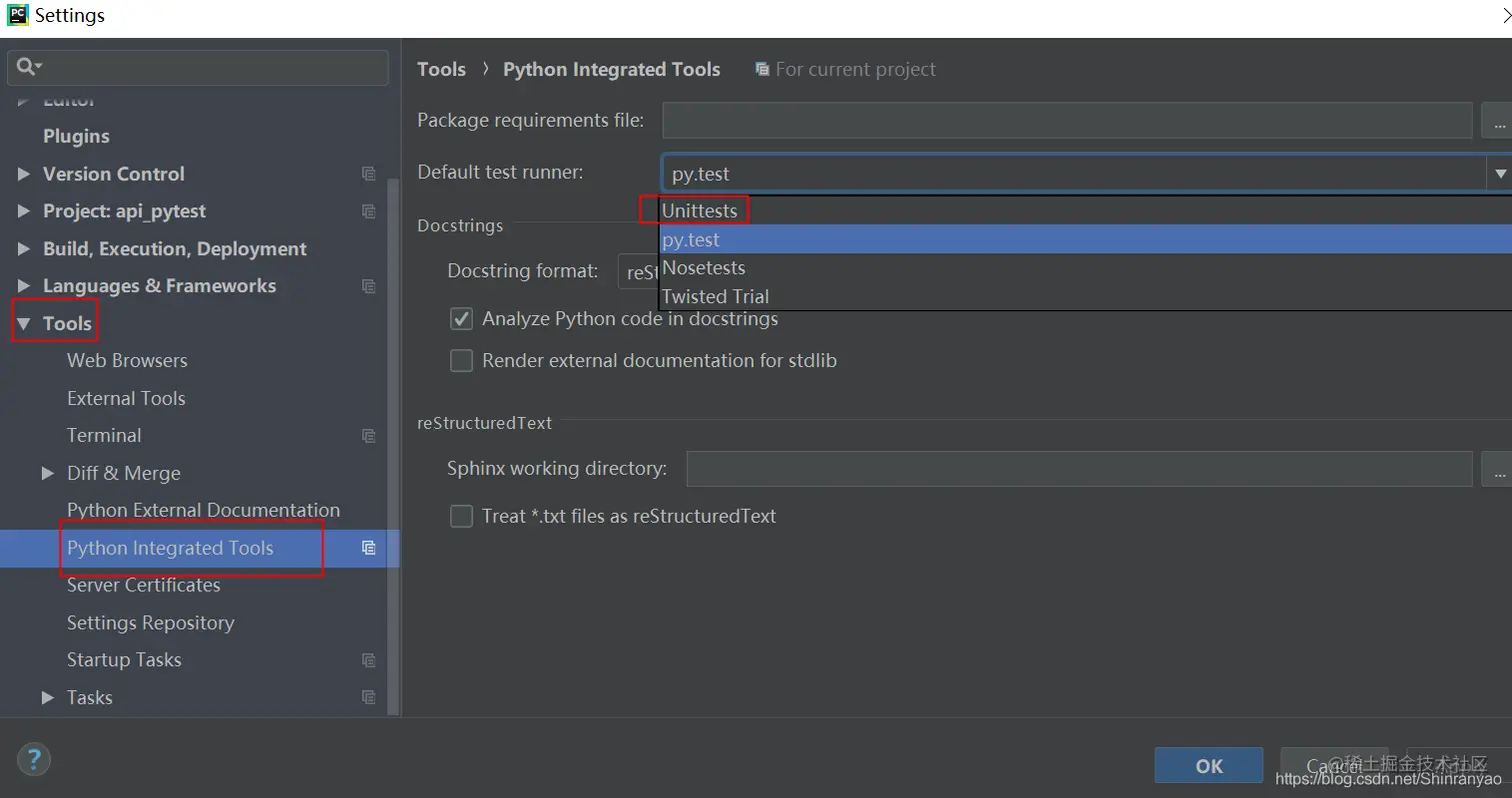Click the project-scope icon beside Project: api_pytest

click(x=368, y=211)
